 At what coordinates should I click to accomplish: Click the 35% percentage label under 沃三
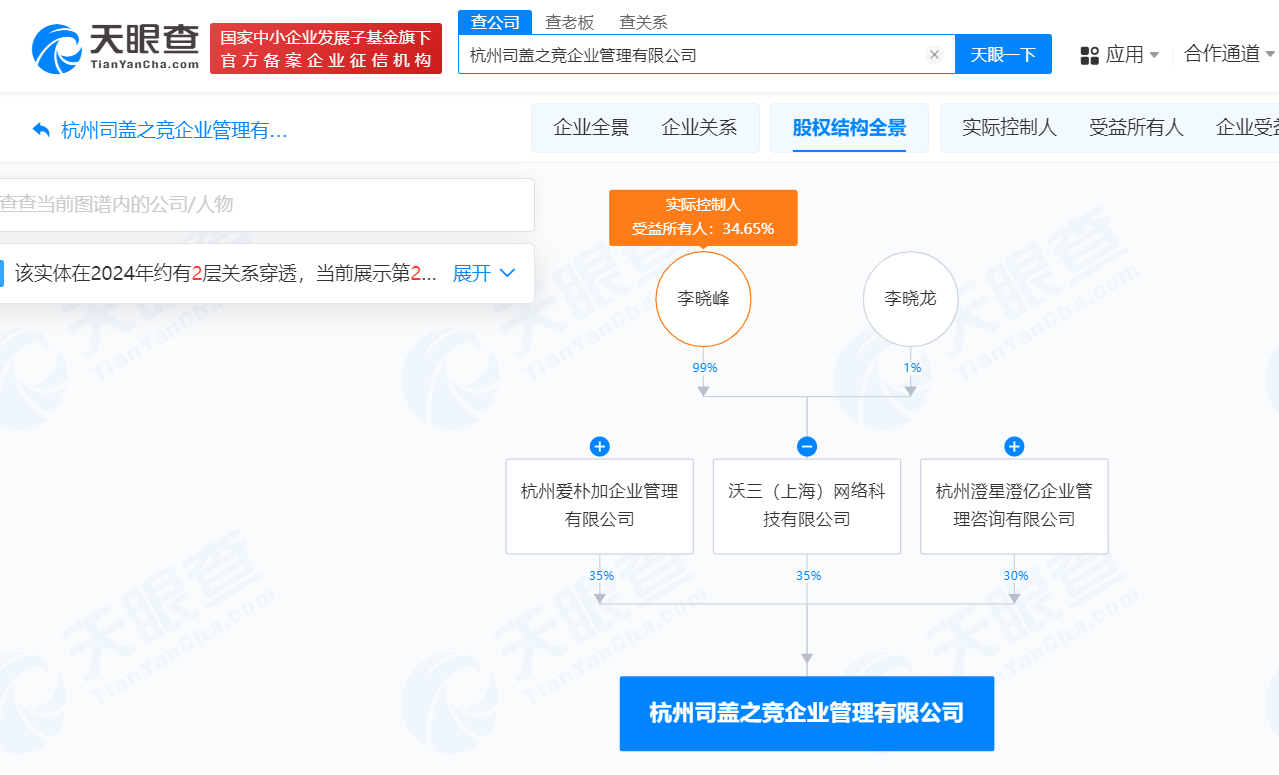[808, 575]
